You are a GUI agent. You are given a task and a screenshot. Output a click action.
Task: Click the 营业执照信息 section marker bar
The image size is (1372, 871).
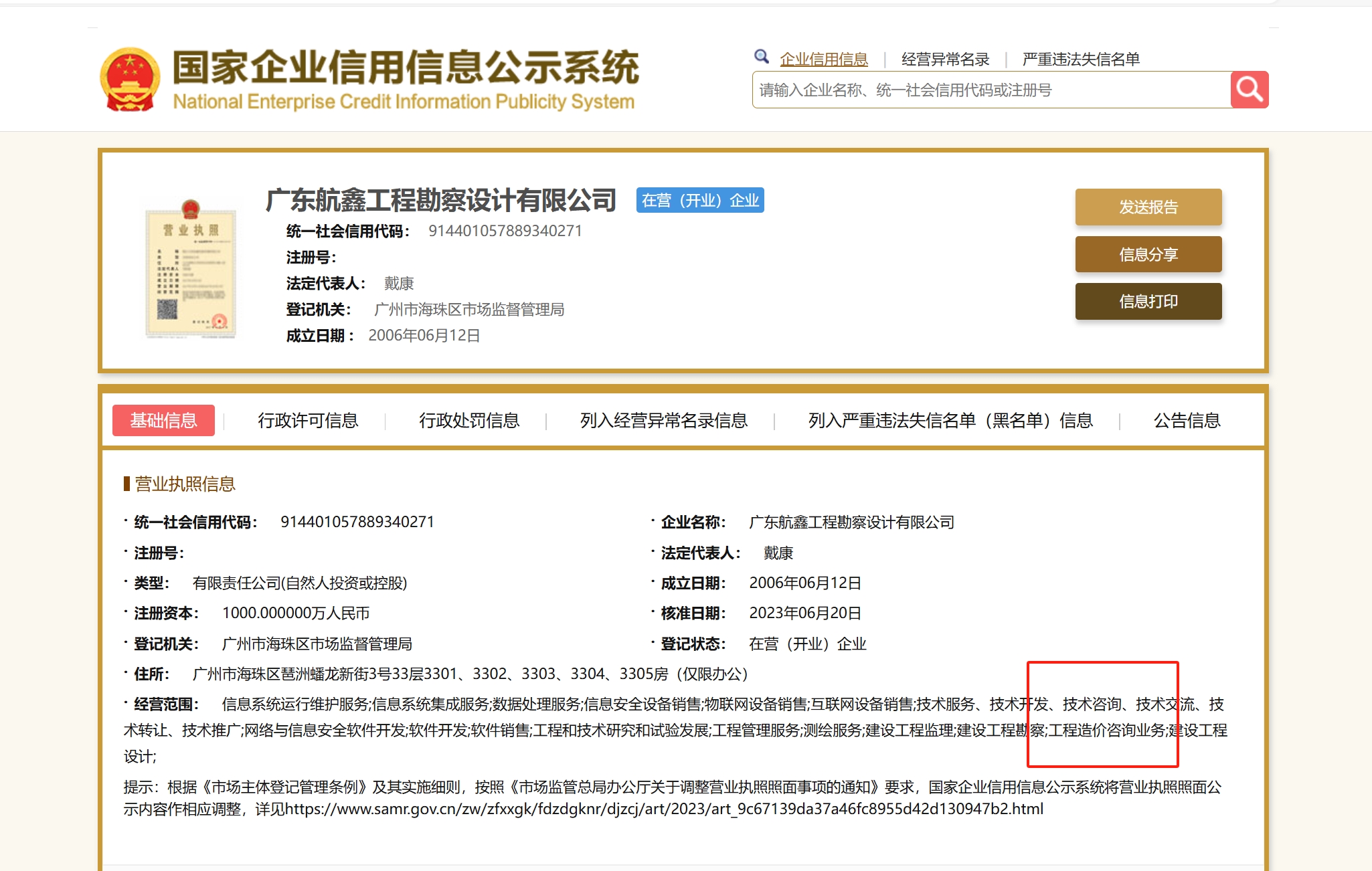[125, 483]
